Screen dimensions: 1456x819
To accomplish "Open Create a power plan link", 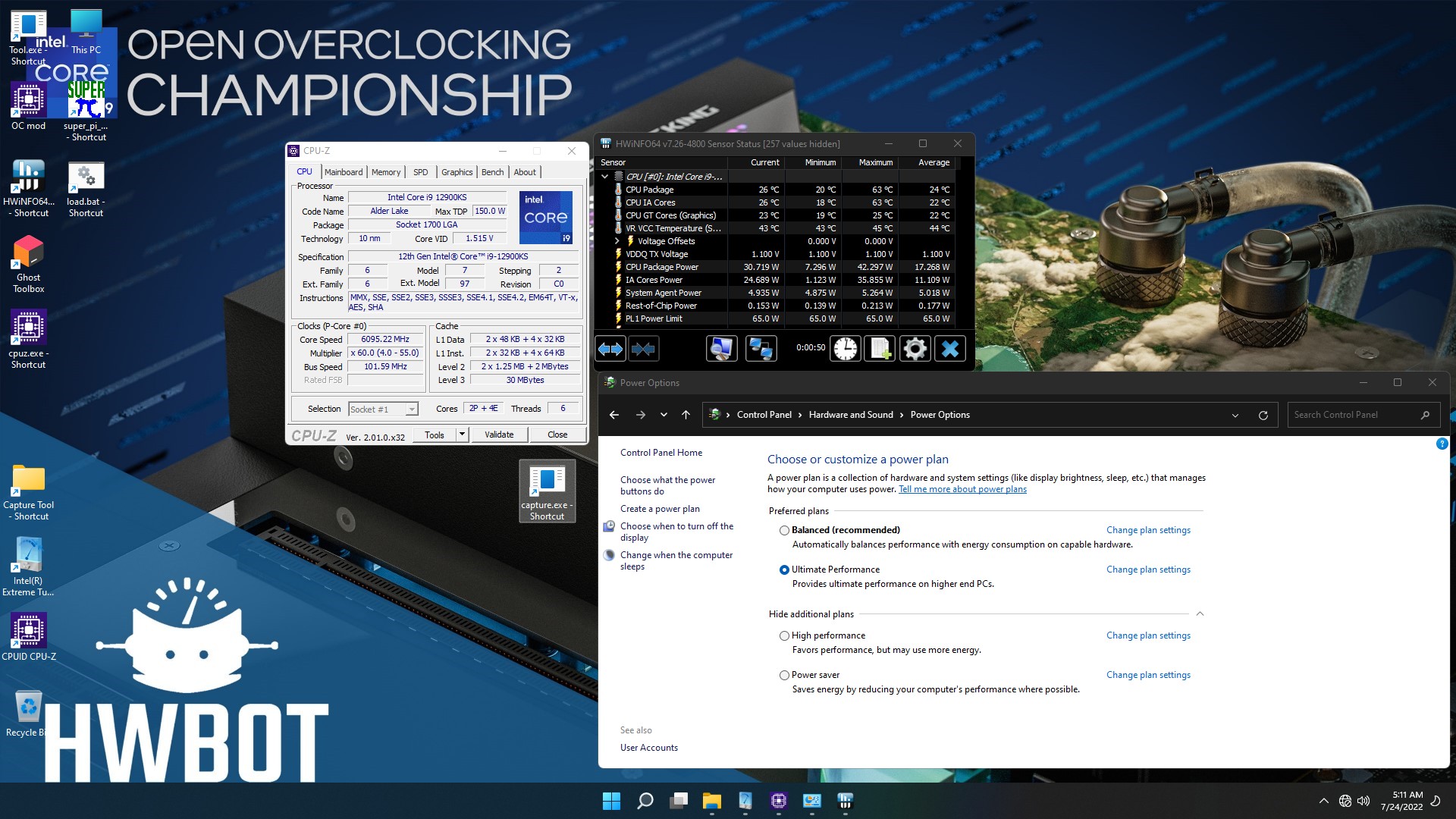I will click(x=660, y=509).
